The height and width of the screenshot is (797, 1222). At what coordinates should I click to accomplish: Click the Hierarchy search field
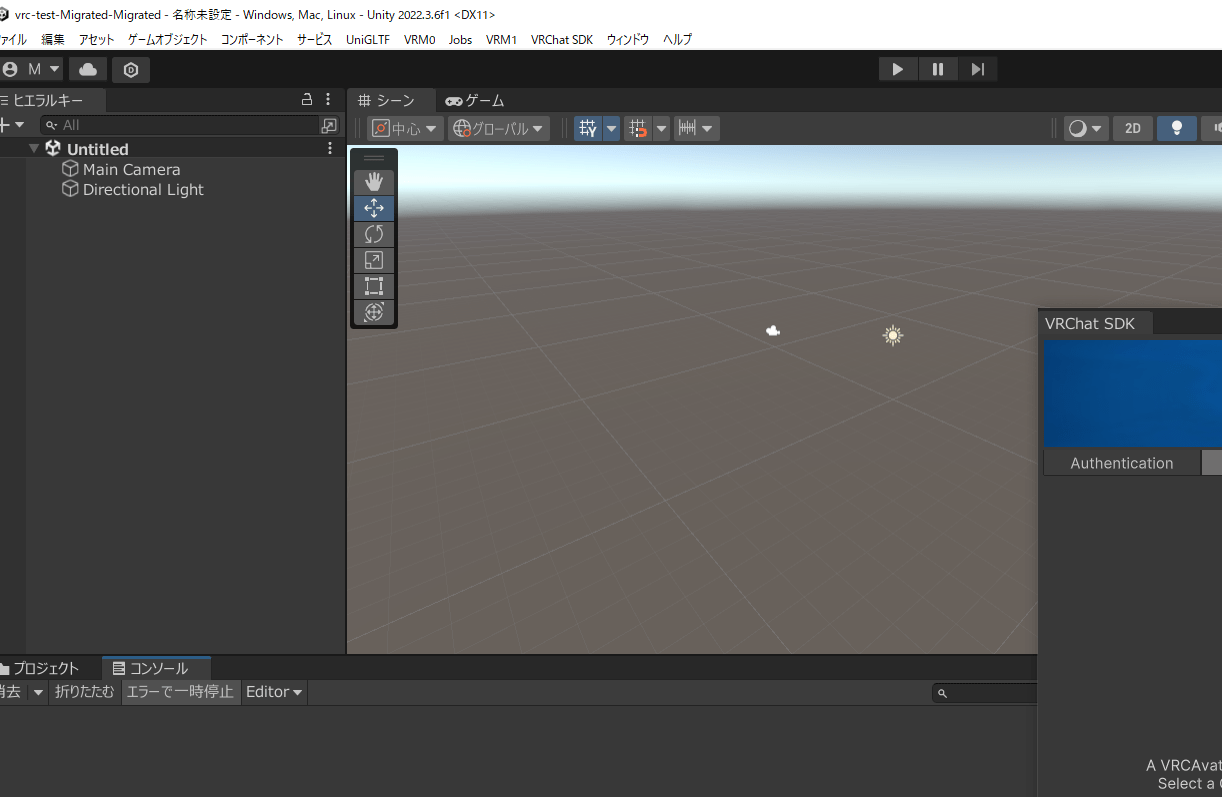(x=180, y=125)
